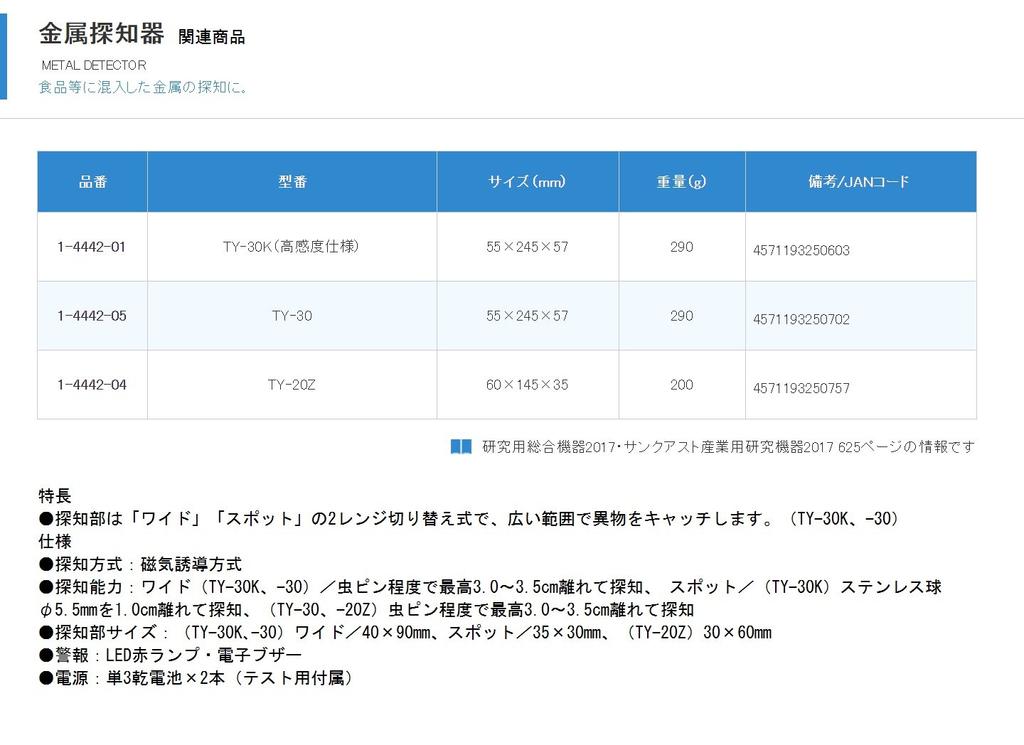This screenshot has height=745, width=1024.
Task: Click the 重量(g) column header
Action: point(681,182)
